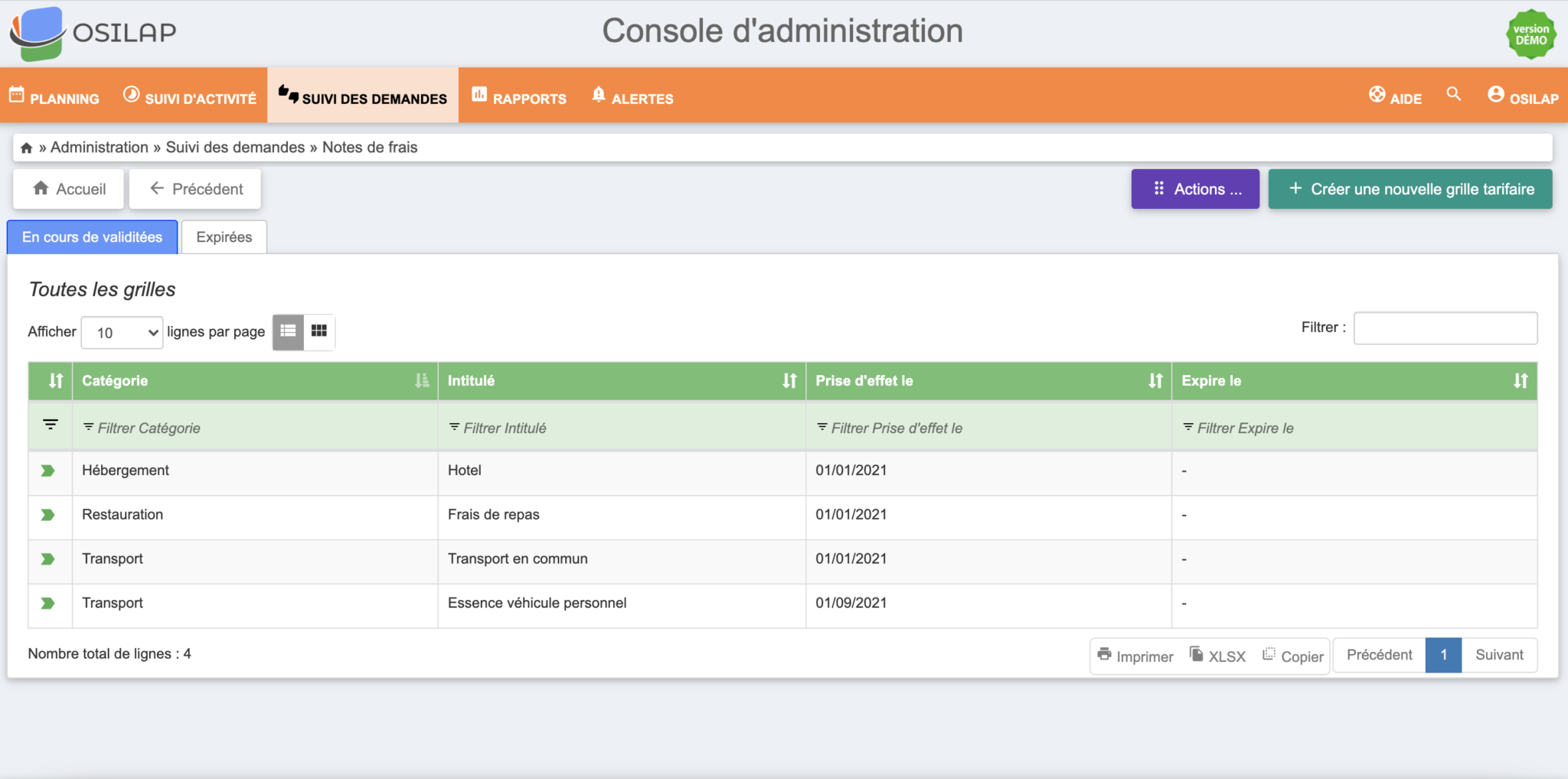This screenshot has width=1568, height=779.
Task: Open Suivi des demandes menu
Action: point(363,96)
